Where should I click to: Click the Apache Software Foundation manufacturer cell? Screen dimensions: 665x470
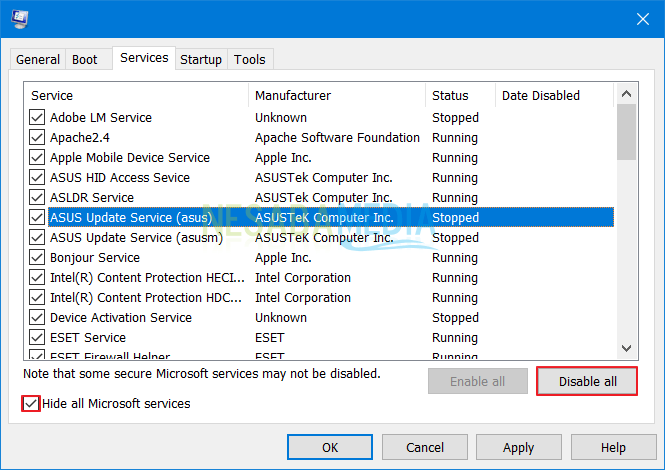(x=337, y=137)
